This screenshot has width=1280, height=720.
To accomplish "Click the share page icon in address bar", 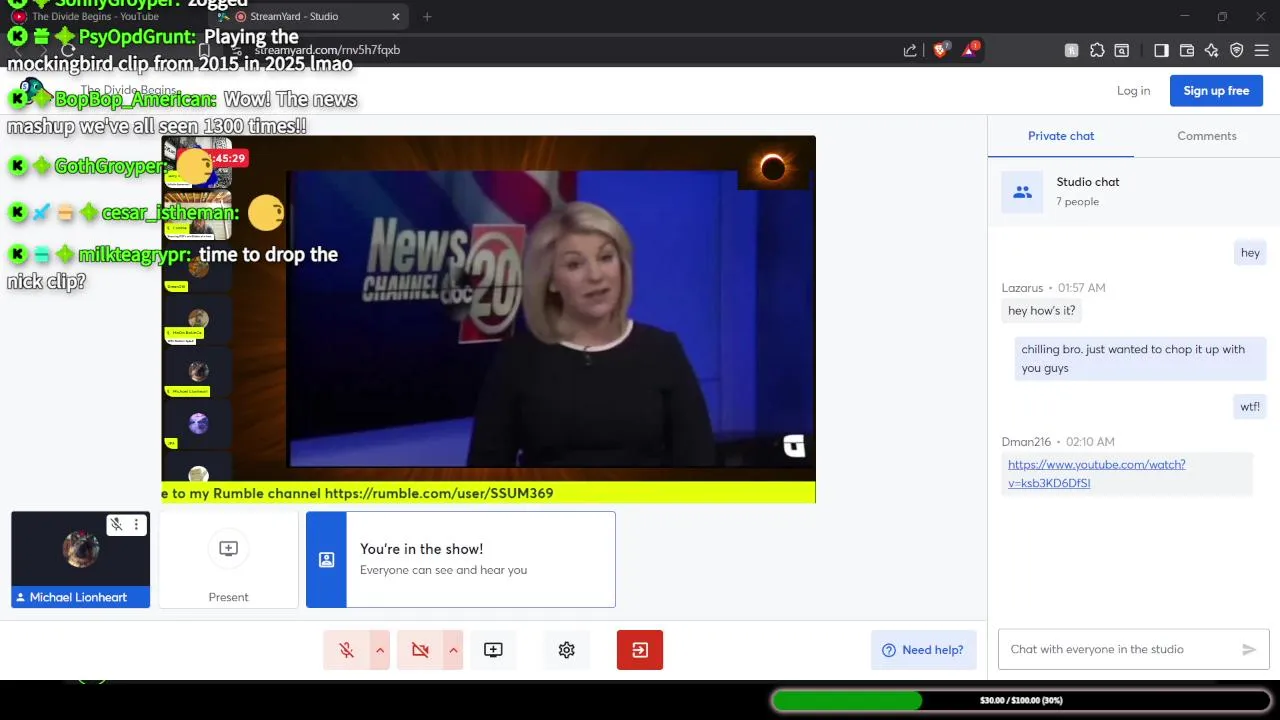I will click(910, 50).
